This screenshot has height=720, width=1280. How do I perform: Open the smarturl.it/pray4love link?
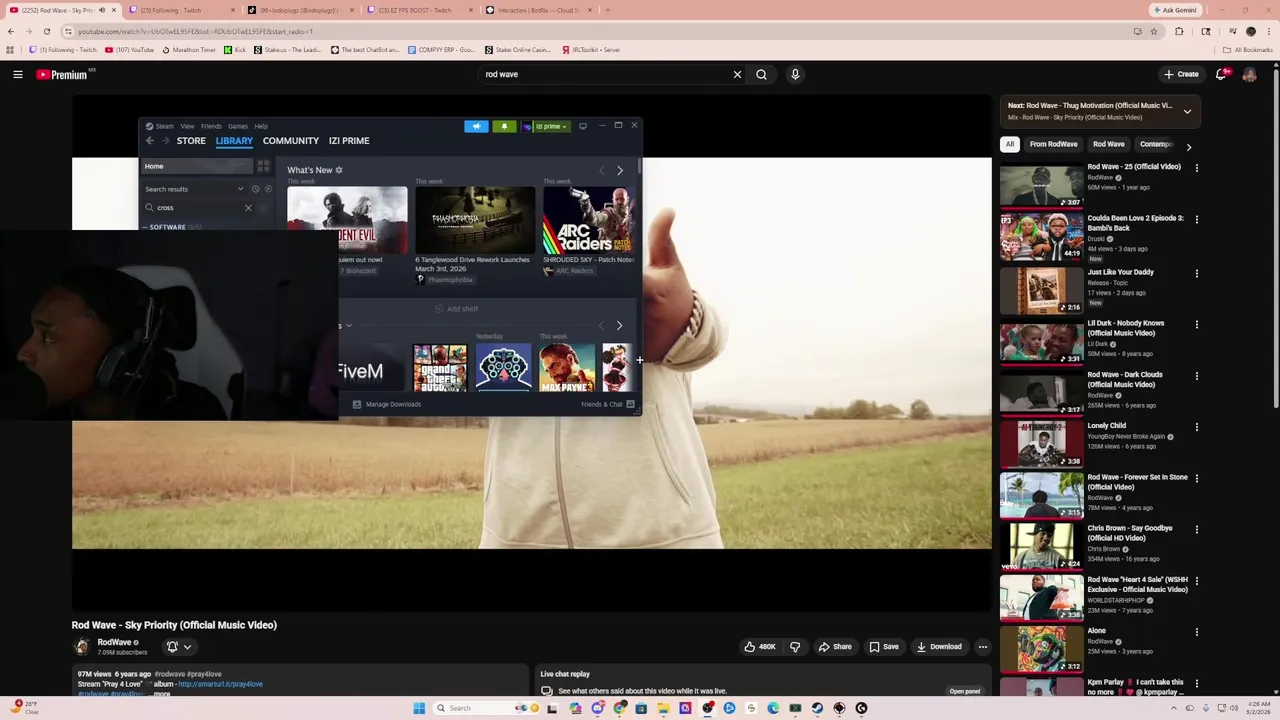coord(220,684)
